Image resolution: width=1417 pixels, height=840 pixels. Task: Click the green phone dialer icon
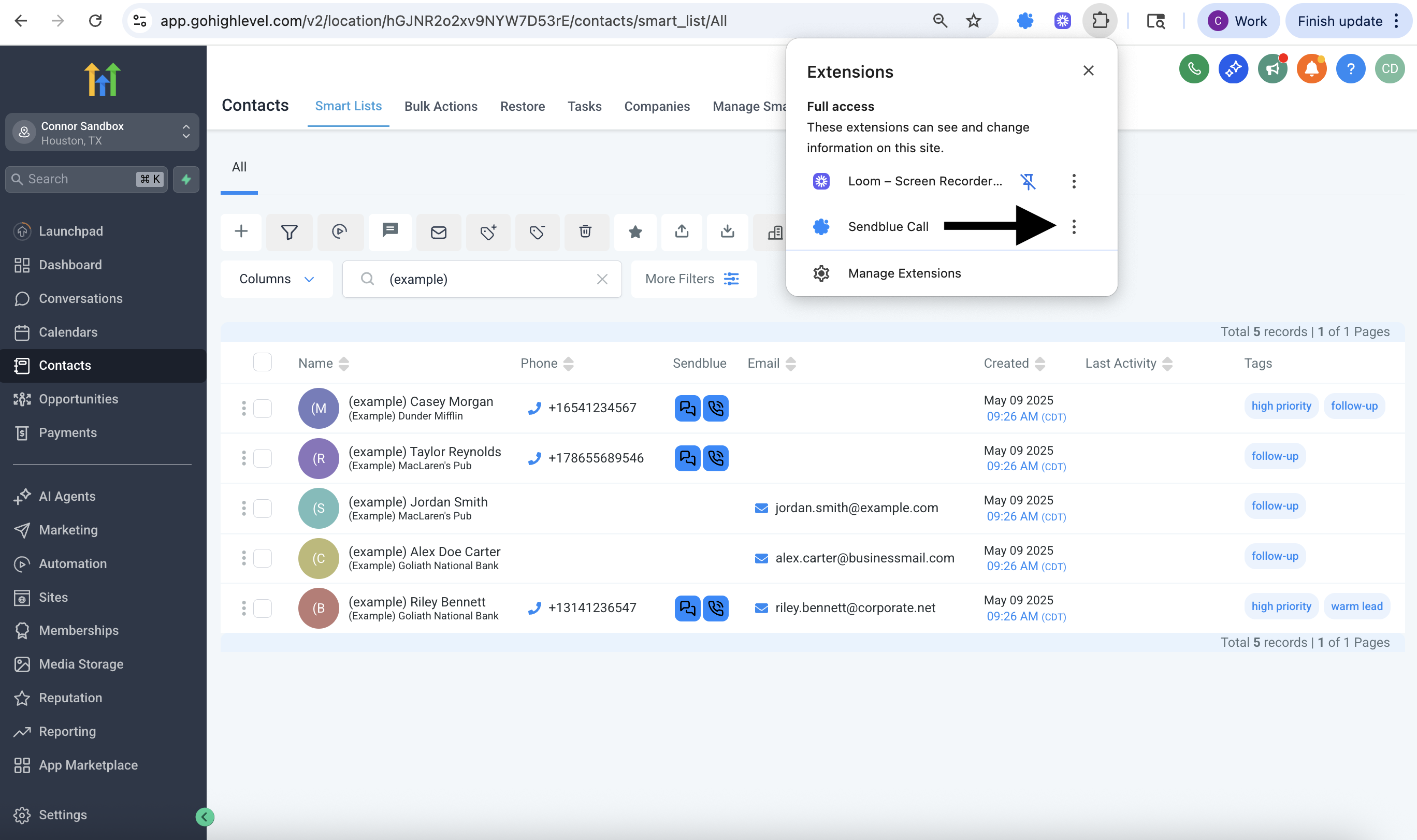pos(1194,68)
